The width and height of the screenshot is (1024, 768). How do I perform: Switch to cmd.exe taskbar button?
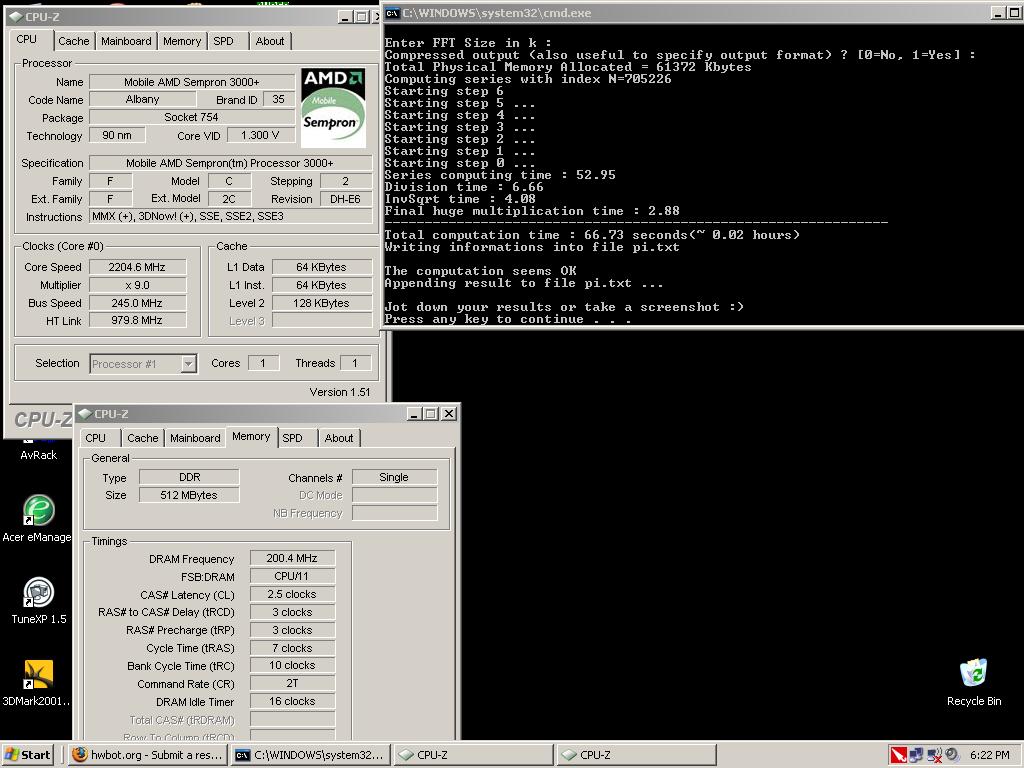click(x=311, y=755)
